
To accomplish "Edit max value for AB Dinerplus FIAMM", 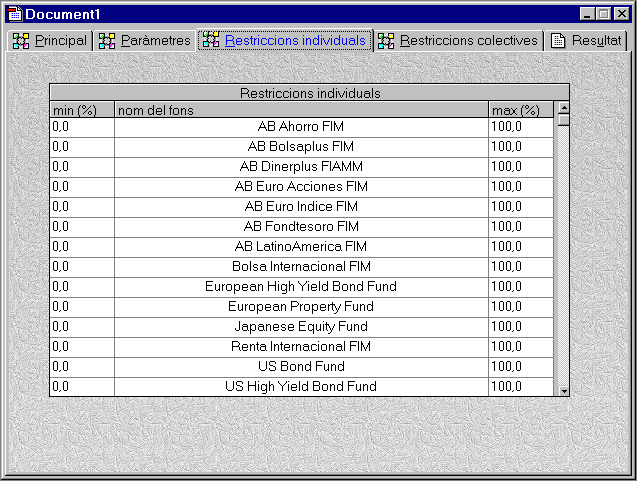I will coord(521,167).
